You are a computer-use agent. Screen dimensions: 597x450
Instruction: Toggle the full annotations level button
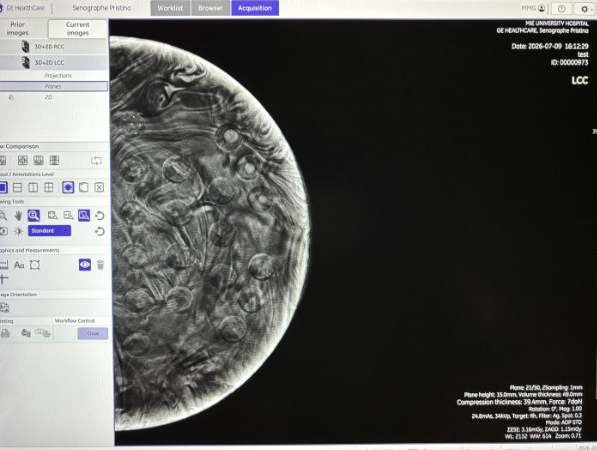click(x=68, y=187)
